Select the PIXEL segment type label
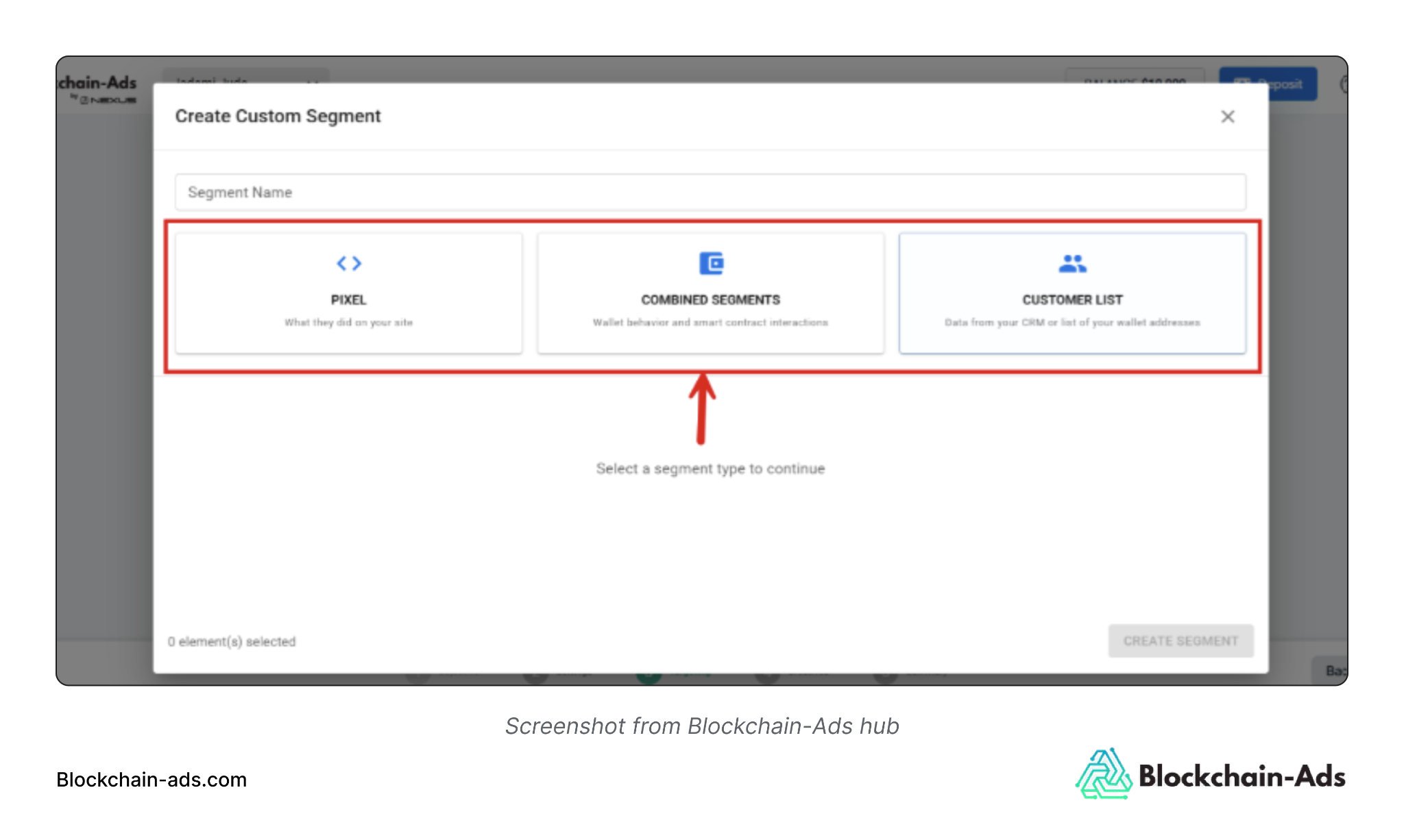Screen dimensions: 1404x840 pyautogui.click(x=348, y=299)
